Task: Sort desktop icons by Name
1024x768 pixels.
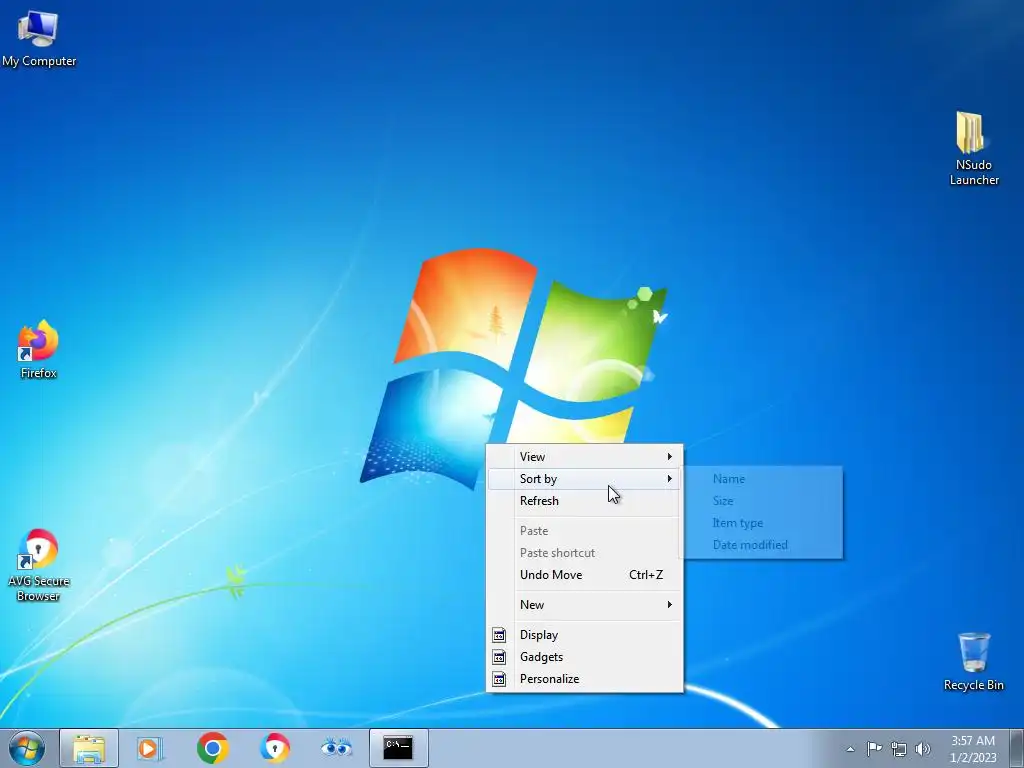Action: tap(763, 479)
